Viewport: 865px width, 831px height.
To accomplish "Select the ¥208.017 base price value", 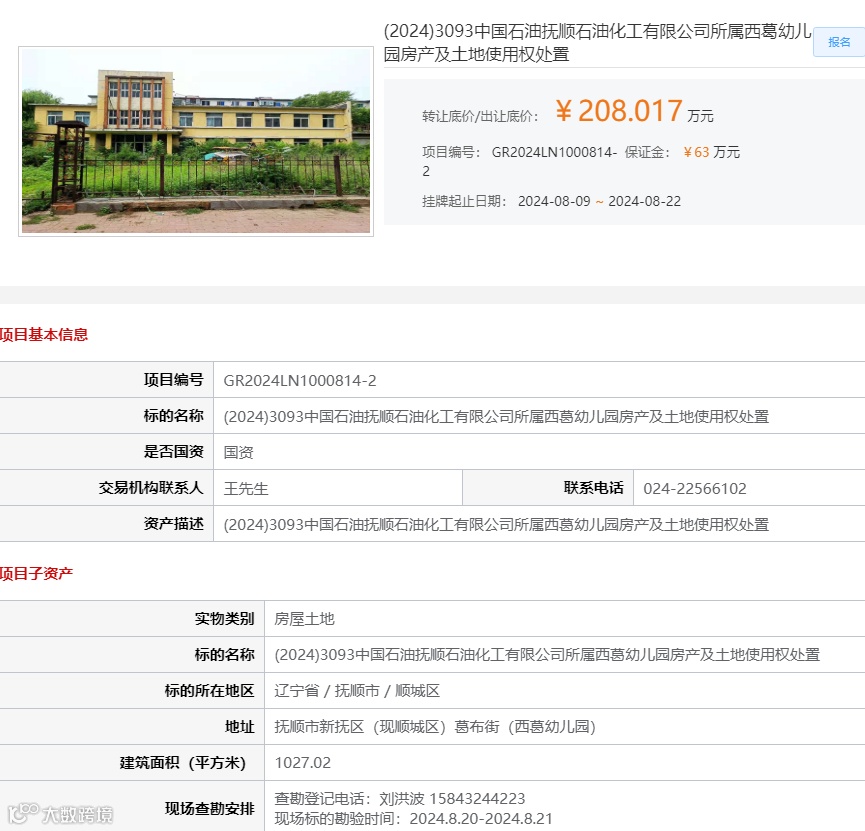I will click(619, 111).
